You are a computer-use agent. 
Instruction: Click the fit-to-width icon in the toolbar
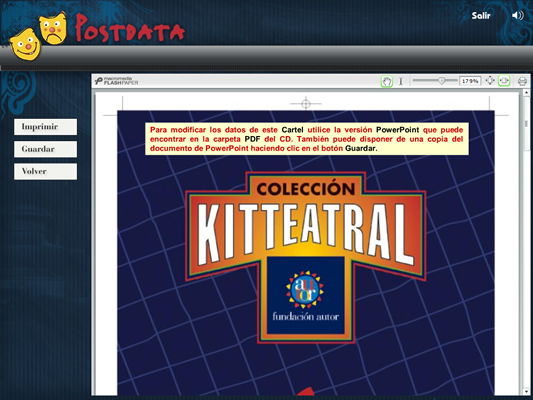click(504, 81)
